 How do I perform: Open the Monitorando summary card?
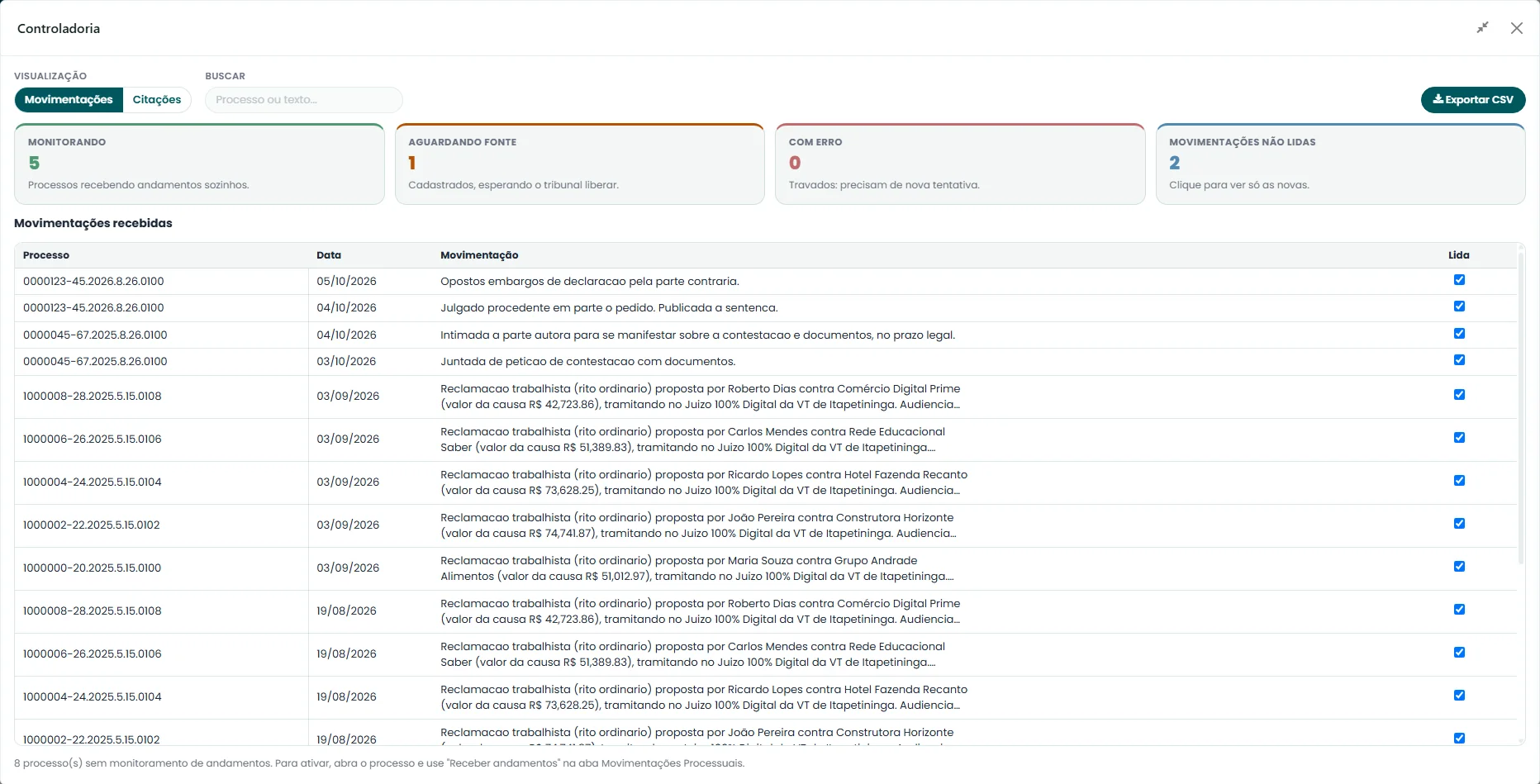coord(199,164)
